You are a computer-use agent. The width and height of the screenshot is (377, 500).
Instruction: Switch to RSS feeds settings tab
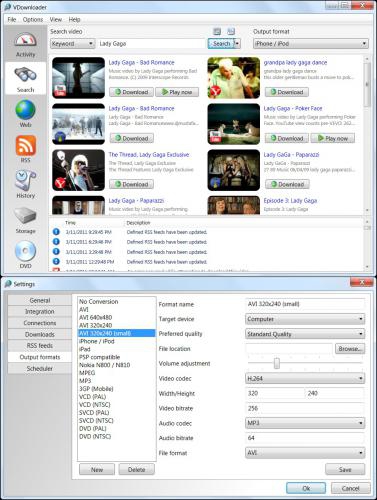pos(40,346)
